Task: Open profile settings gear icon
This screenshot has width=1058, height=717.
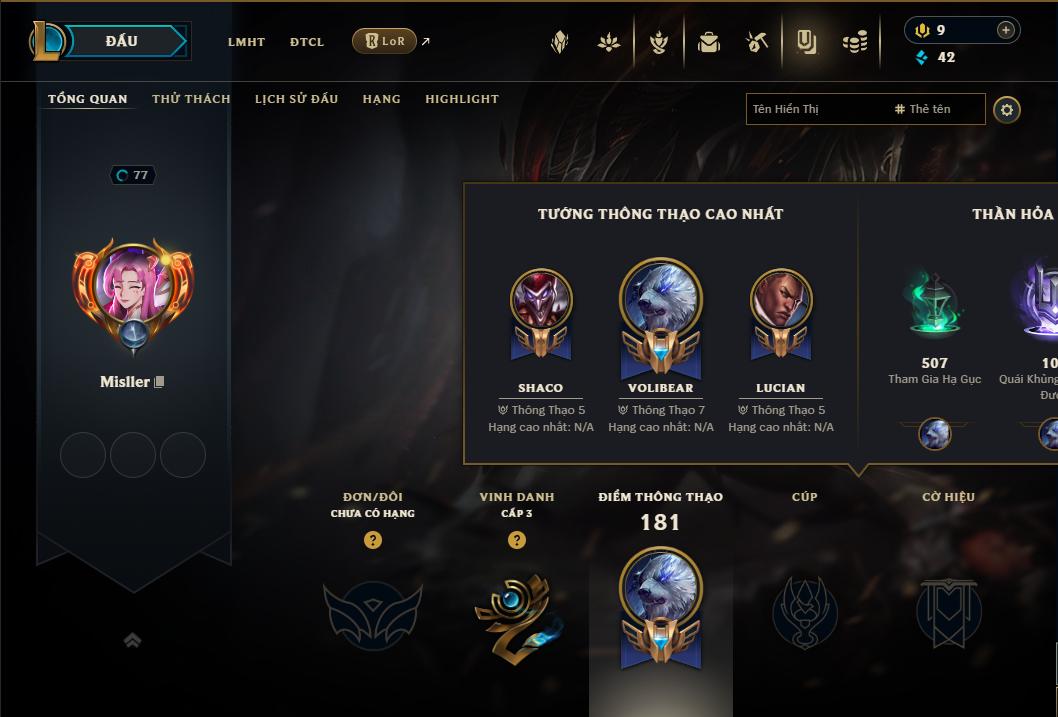Action: [x=1007, y=110]
